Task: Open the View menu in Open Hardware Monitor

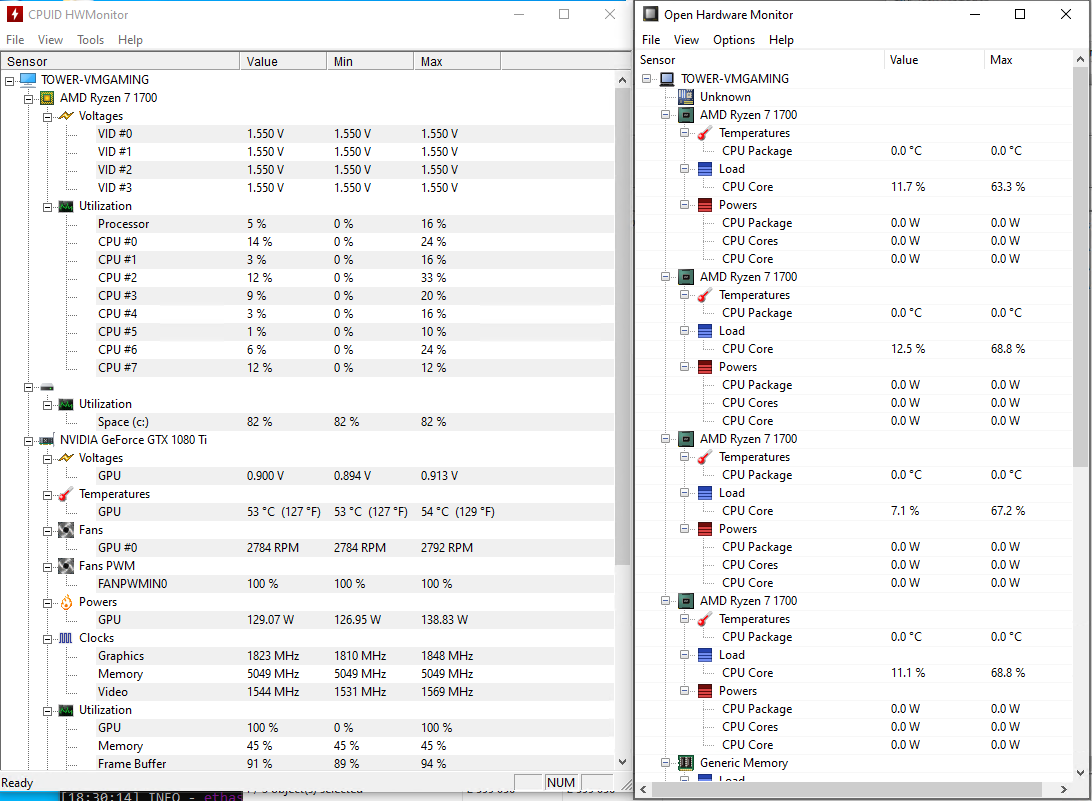Action: (686, 40)
